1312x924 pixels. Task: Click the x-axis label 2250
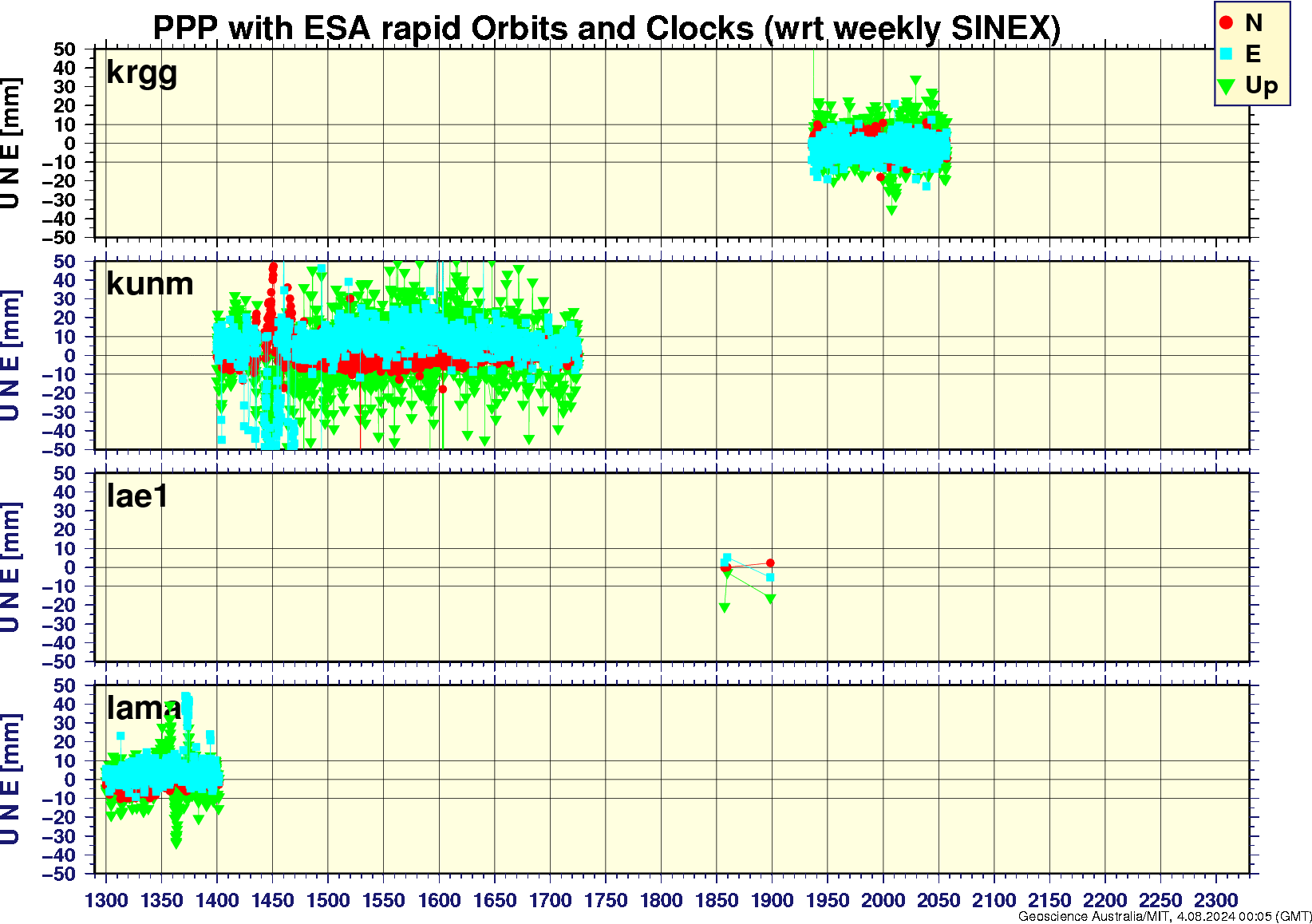(1160, 900)
